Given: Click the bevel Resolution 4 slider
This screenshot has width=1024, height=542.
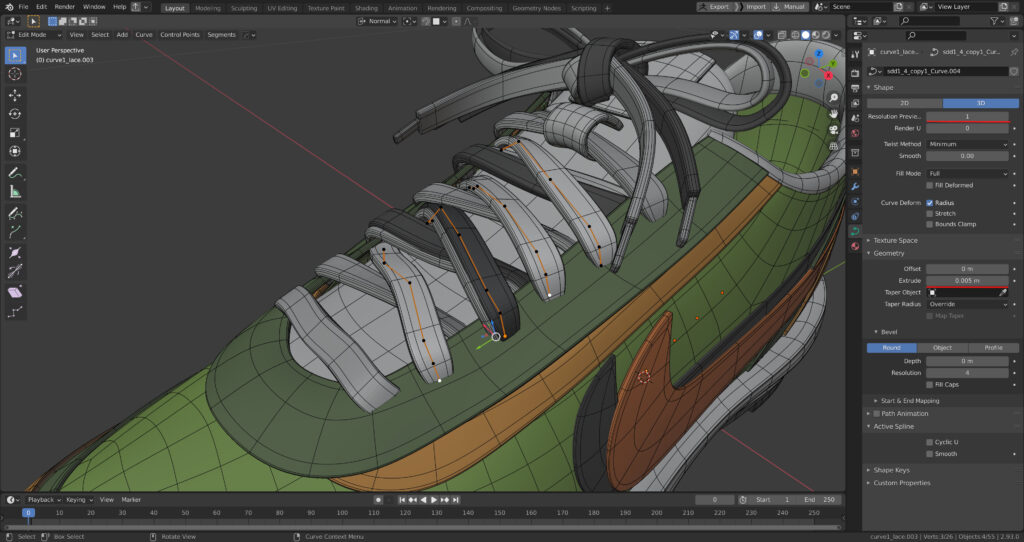Looking at the screenshot, I should pyautogui.click(x=967, y=373).
